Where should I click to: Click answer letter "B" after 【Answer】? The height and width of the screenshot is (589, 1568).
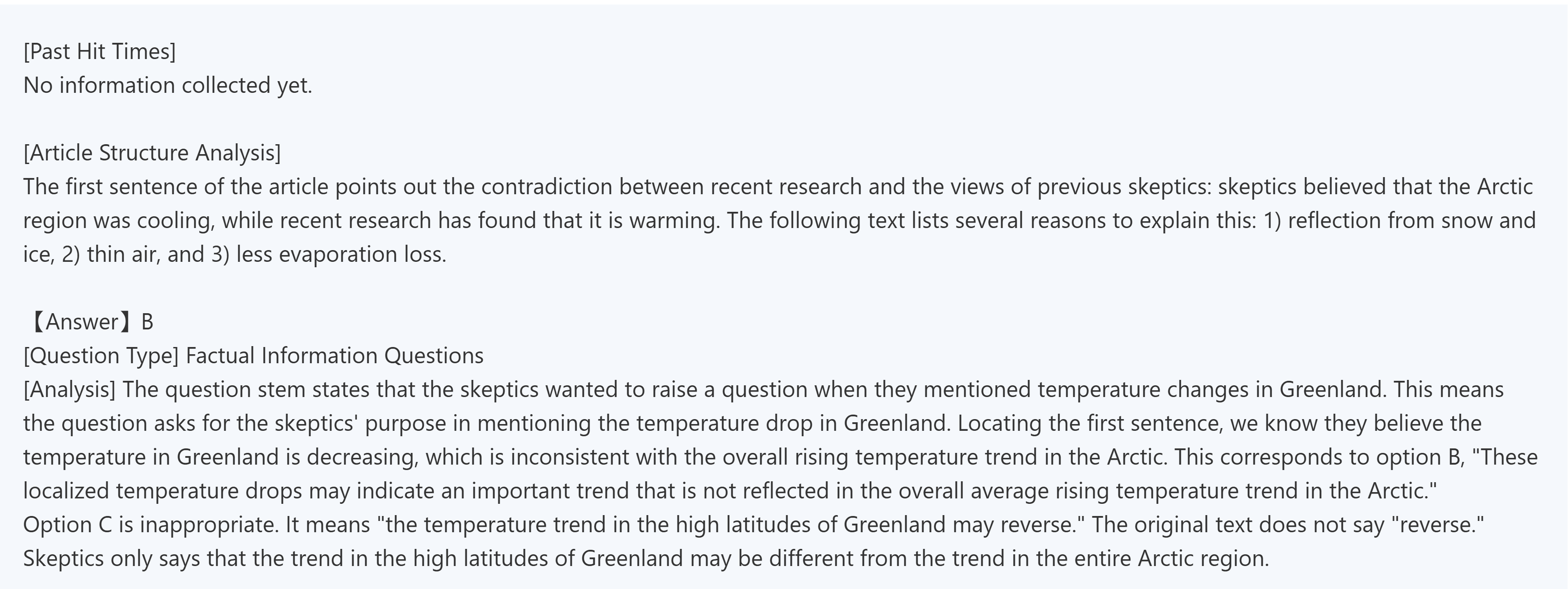pos(147,322)
